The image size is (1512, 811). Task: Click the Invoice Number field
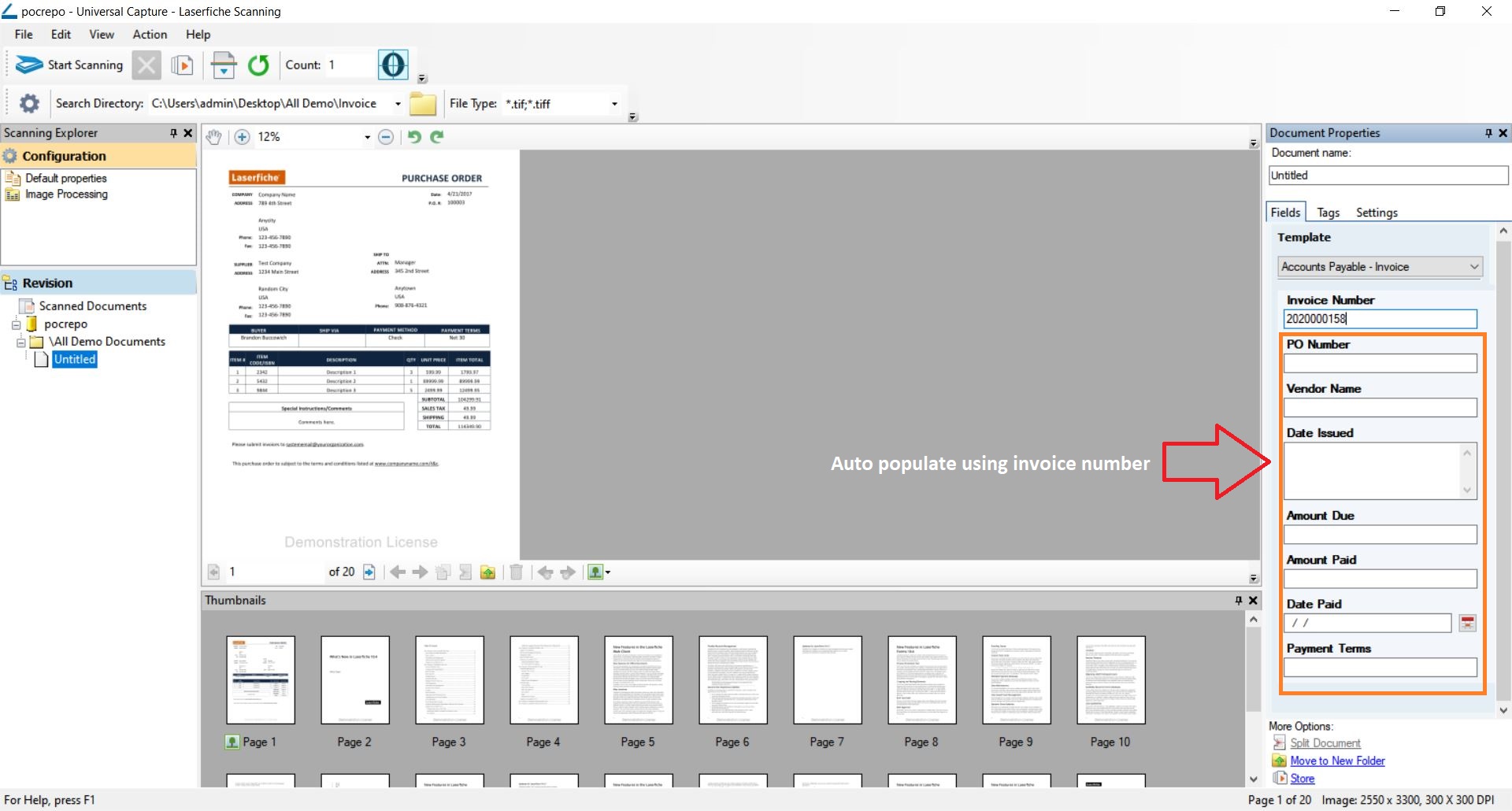[1380, 319]
